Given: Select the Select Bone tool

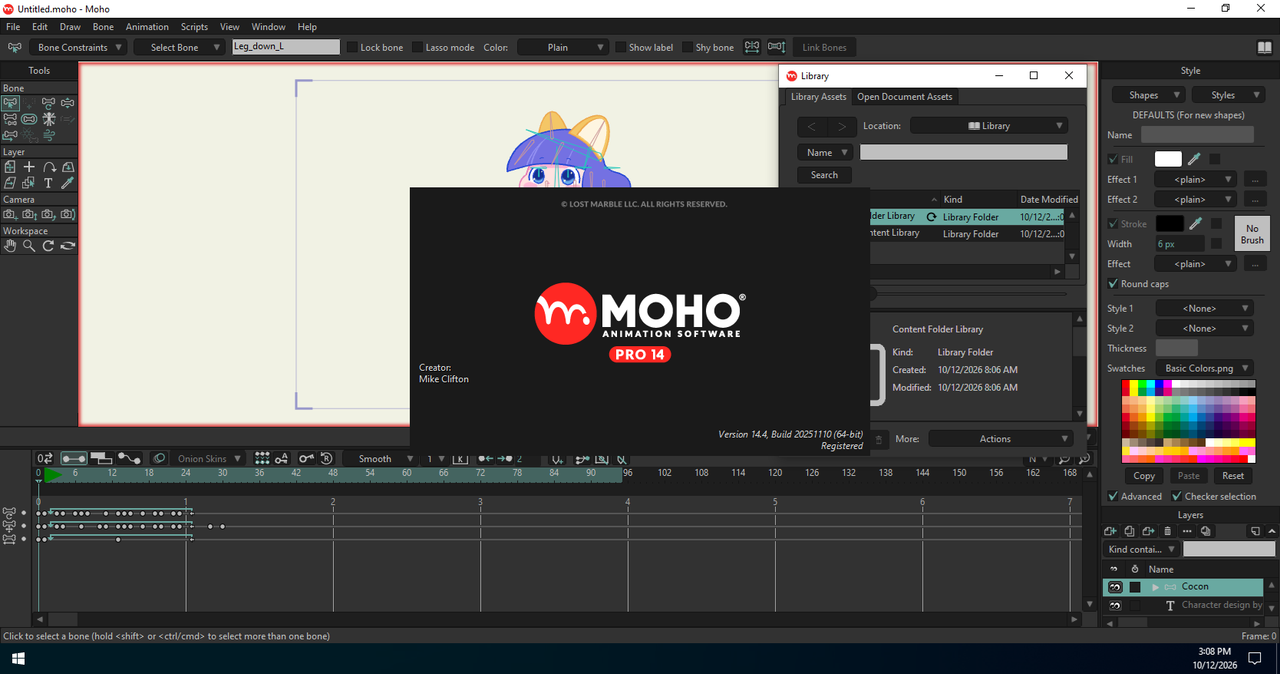Looking at the screenshot, I should tap(10, 103).
